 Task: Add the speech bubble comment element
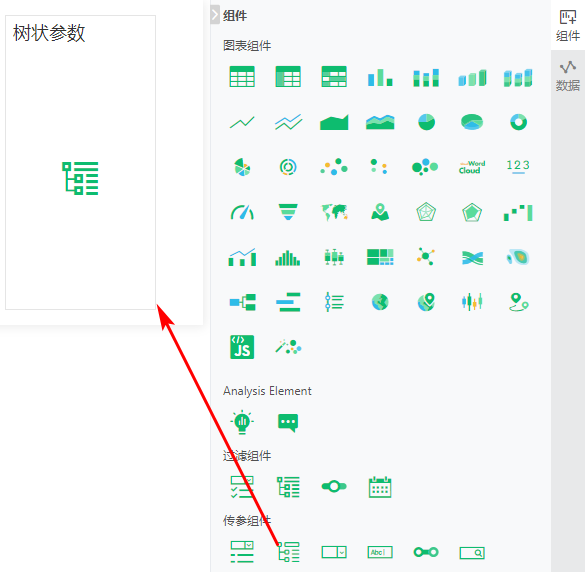[288, 423]
